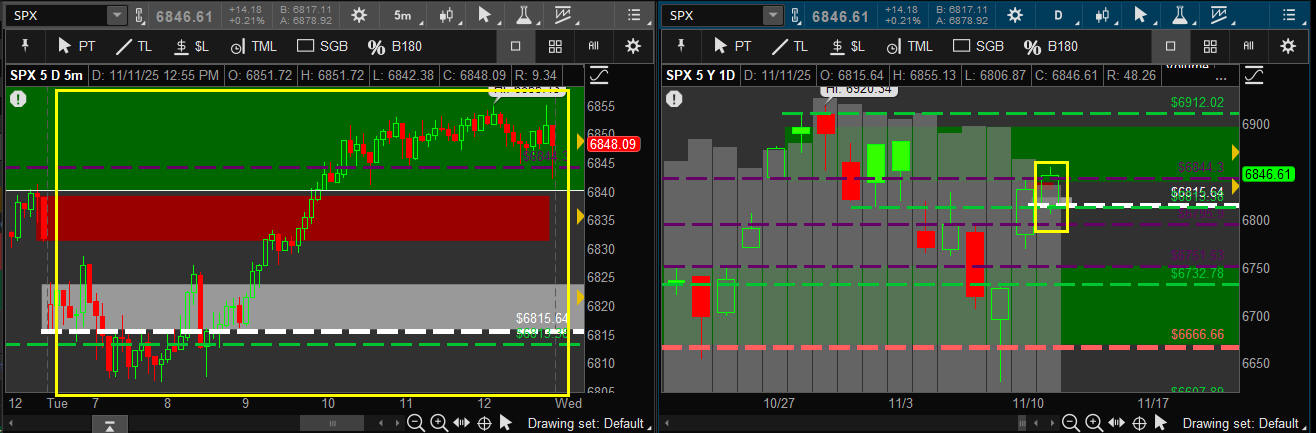The width and height of the screenshot is (1316, 433).
Task: Zoom out using magnifier minus on left chart
Action: (x=415, y=423)
